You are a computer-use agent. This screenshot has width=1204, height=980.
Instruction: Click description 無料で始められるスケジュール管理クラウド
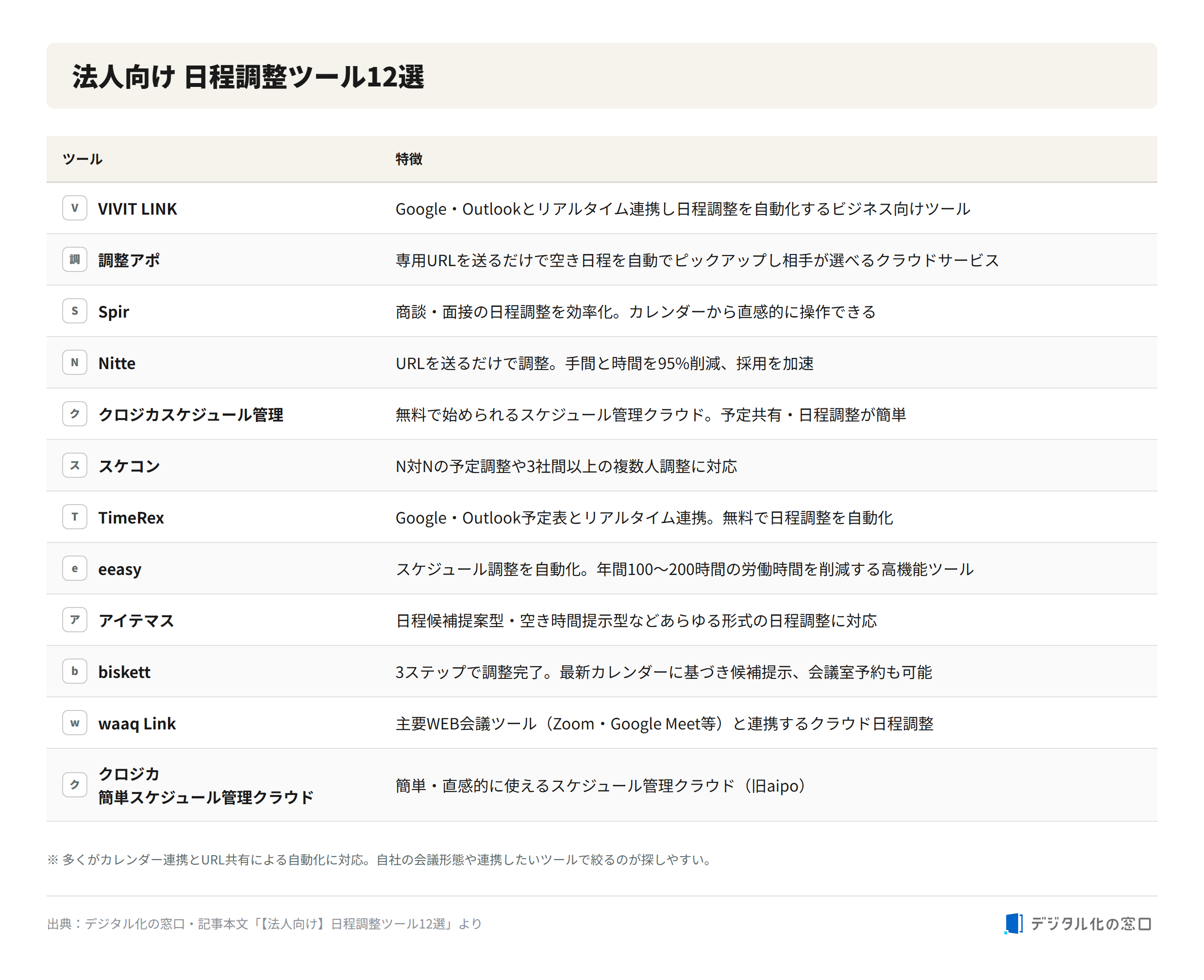pyautogui.click(x=651, y=414)
